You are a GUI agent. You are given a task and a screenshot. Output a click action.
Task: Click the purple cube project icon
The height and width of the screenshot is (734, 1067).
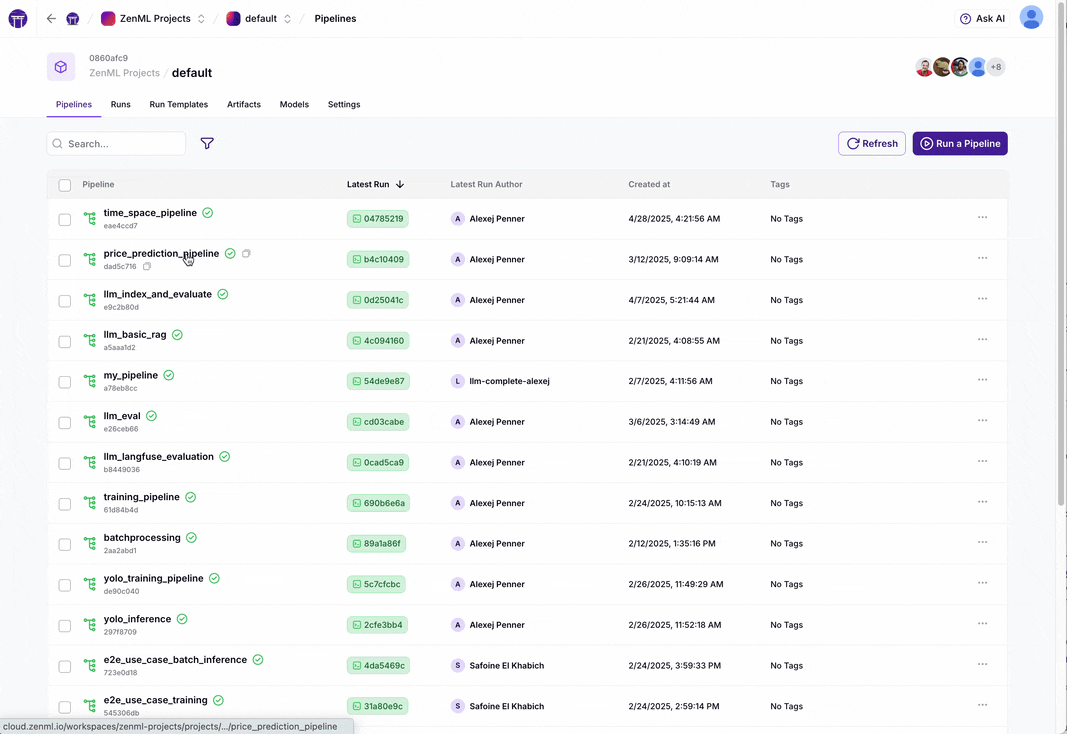(61, 67)
